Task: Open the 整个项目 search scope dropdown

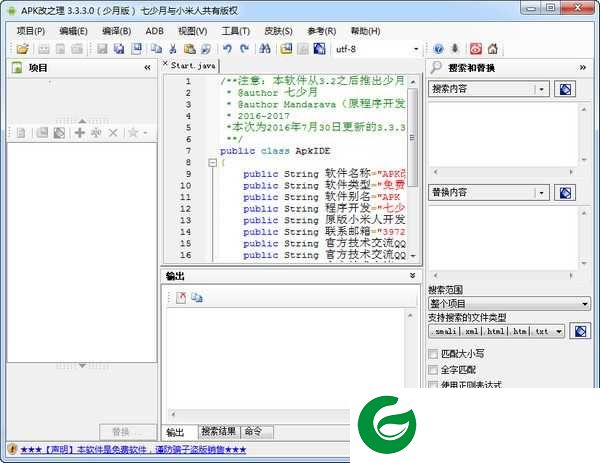Action: click(x=584, y=304)
